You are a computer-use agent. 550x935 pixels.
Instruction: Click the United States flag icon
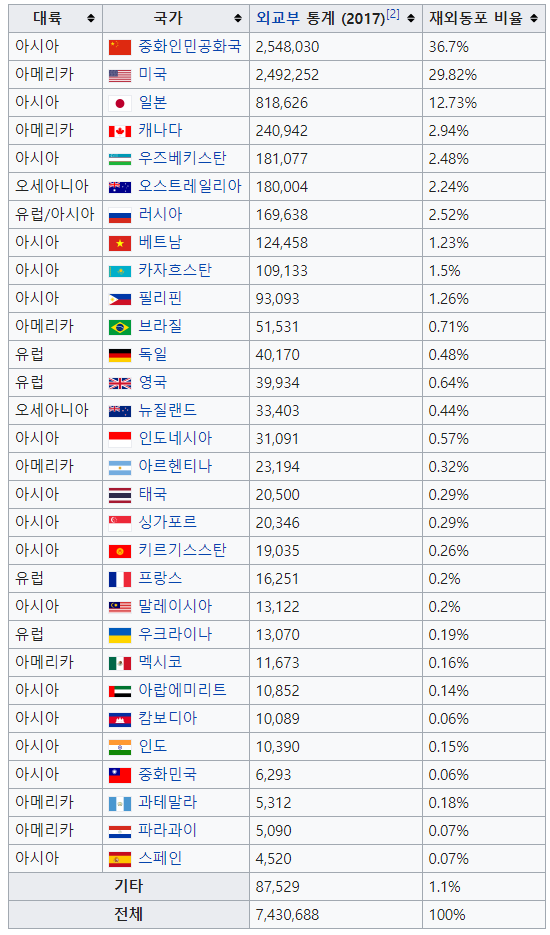(120, 75)
